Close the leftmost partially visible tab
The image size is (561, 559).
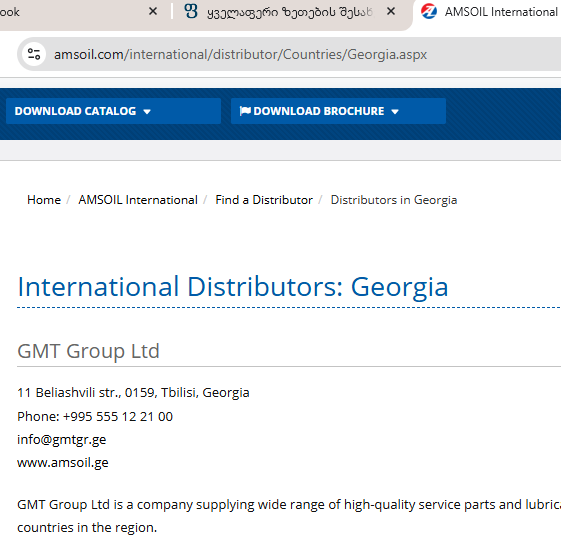coord(153,11)
